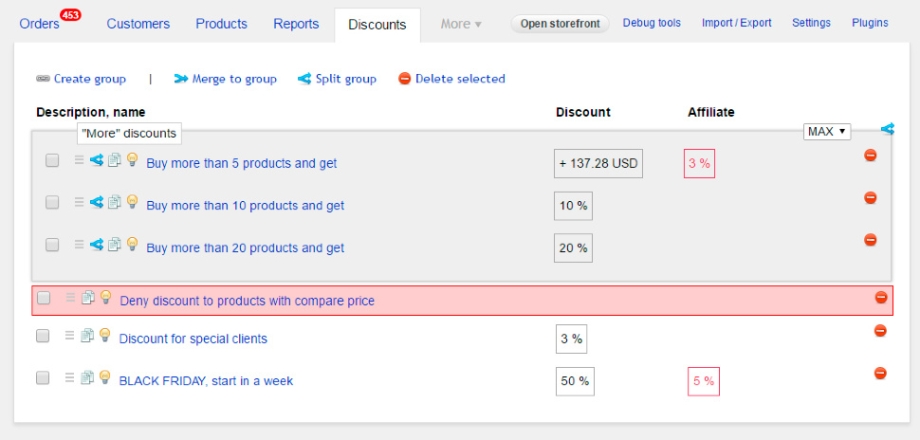Click the blue split icon beside MAX selector
Screen dimensions: 920x440
click(888, 129)
